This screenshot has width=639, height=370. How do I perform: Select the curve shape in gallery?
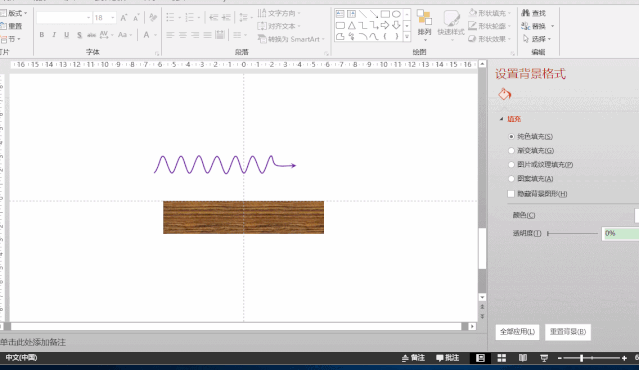[x=374, y=36]
